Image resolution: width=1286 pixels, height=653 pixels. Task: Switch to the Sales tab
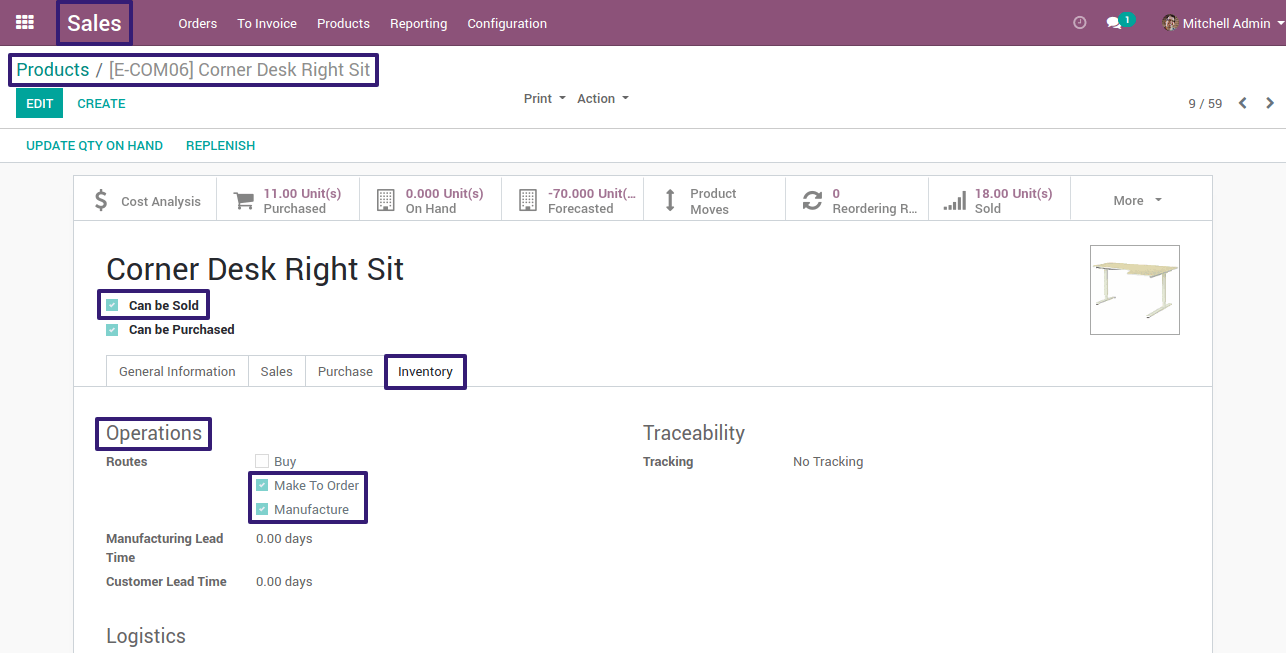pyautogui.click(x=277, y=371)
